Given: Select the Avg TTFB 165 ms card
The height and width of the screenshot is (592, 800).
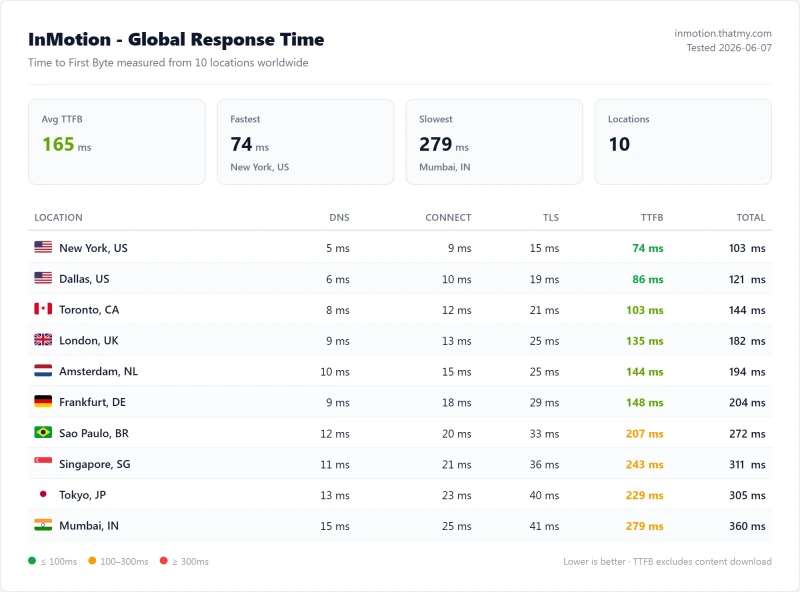Looking at the screenshot, I should tap(117, 142).
